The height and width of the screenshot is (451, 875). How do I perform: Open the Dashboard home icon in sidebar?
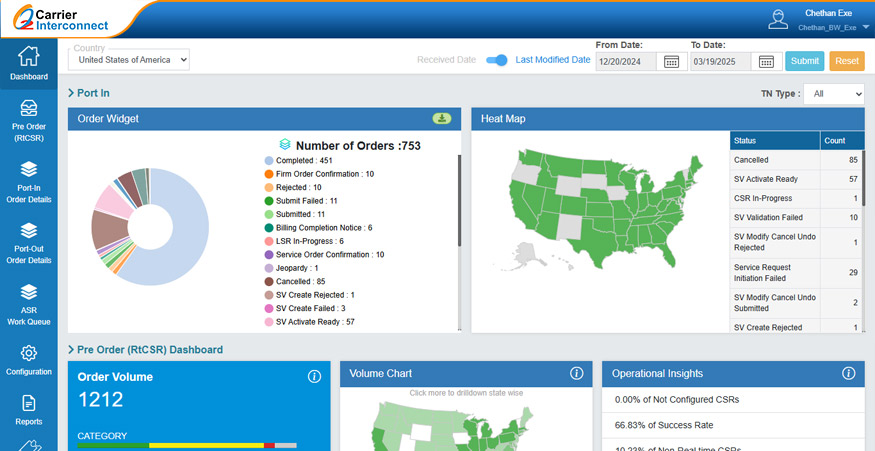(x=29, y=57)
